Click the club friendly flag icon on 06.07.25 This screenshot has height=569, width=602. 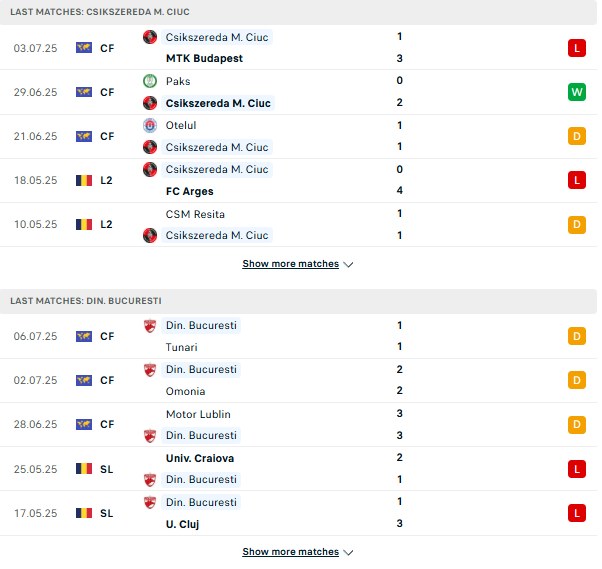tap(84, 336)
